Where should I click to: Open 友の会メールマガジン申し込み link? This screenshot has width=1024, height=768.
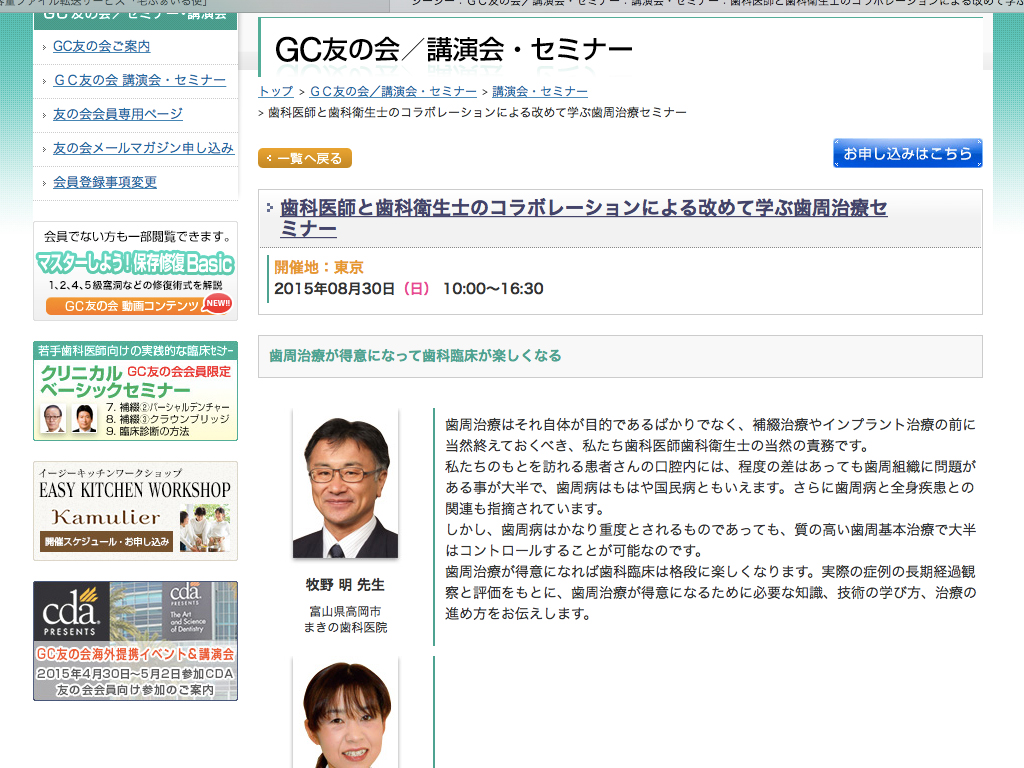(143, 148)
